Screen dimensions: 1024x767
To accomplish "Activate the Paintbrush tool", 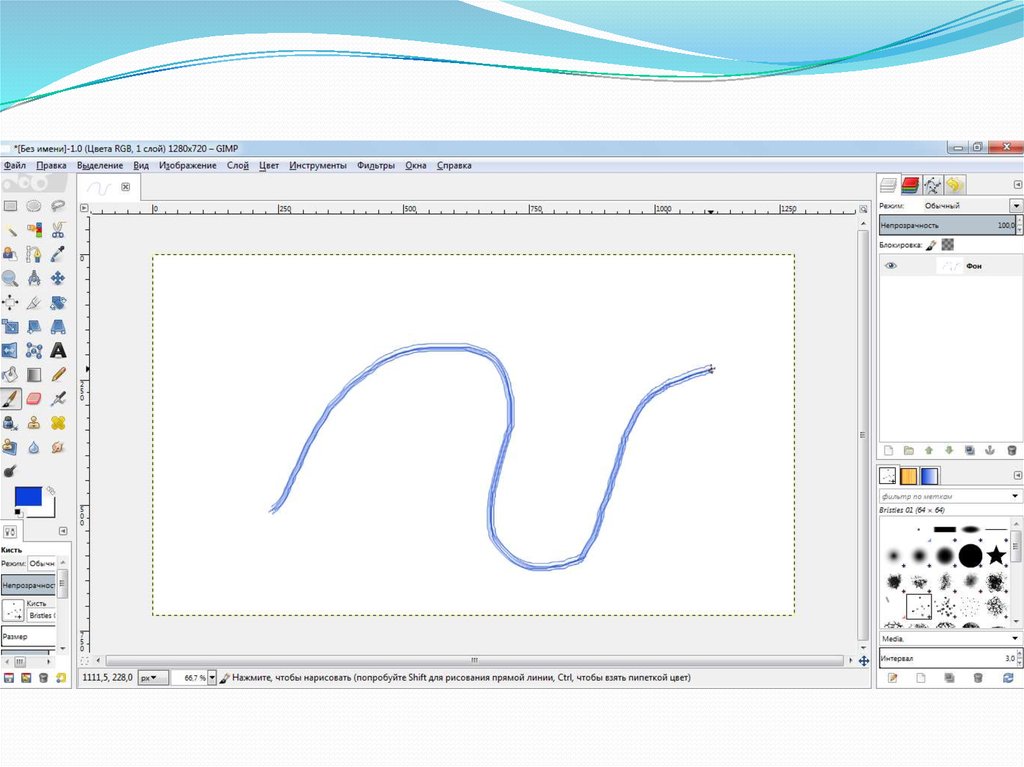I will [x=10, y=399].
